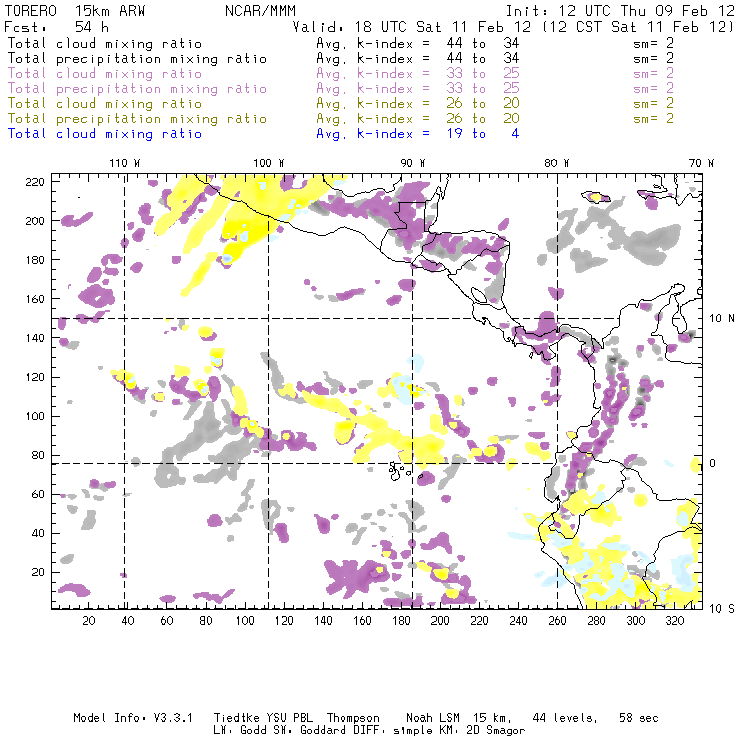Click the '120' tick on the vertical axis
The image size is (740, 740).
35,377
